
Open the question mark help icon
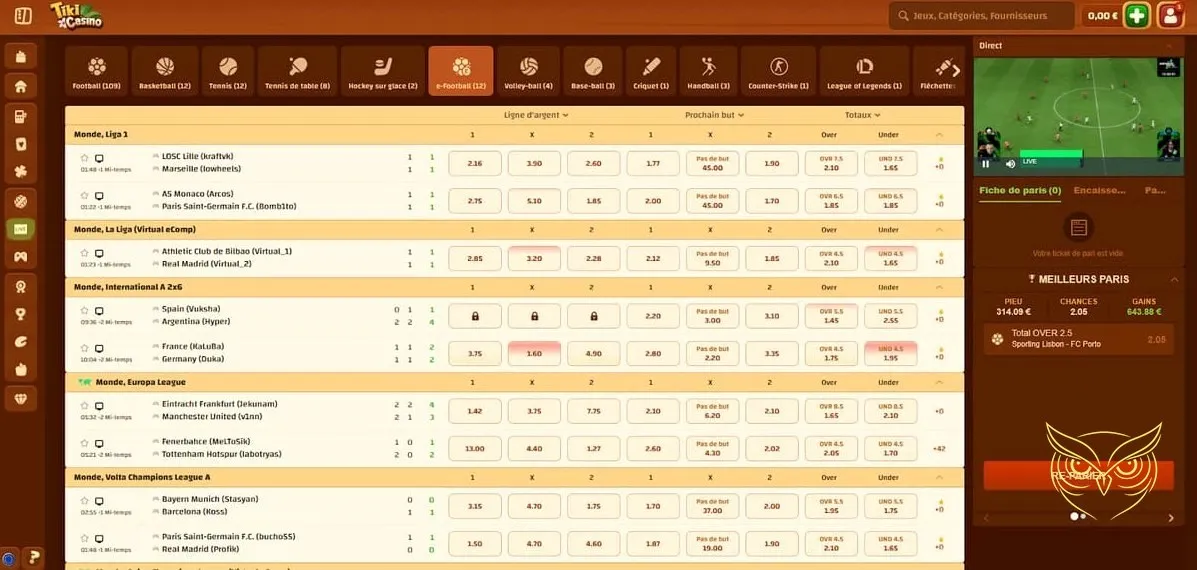click(33, 556)
